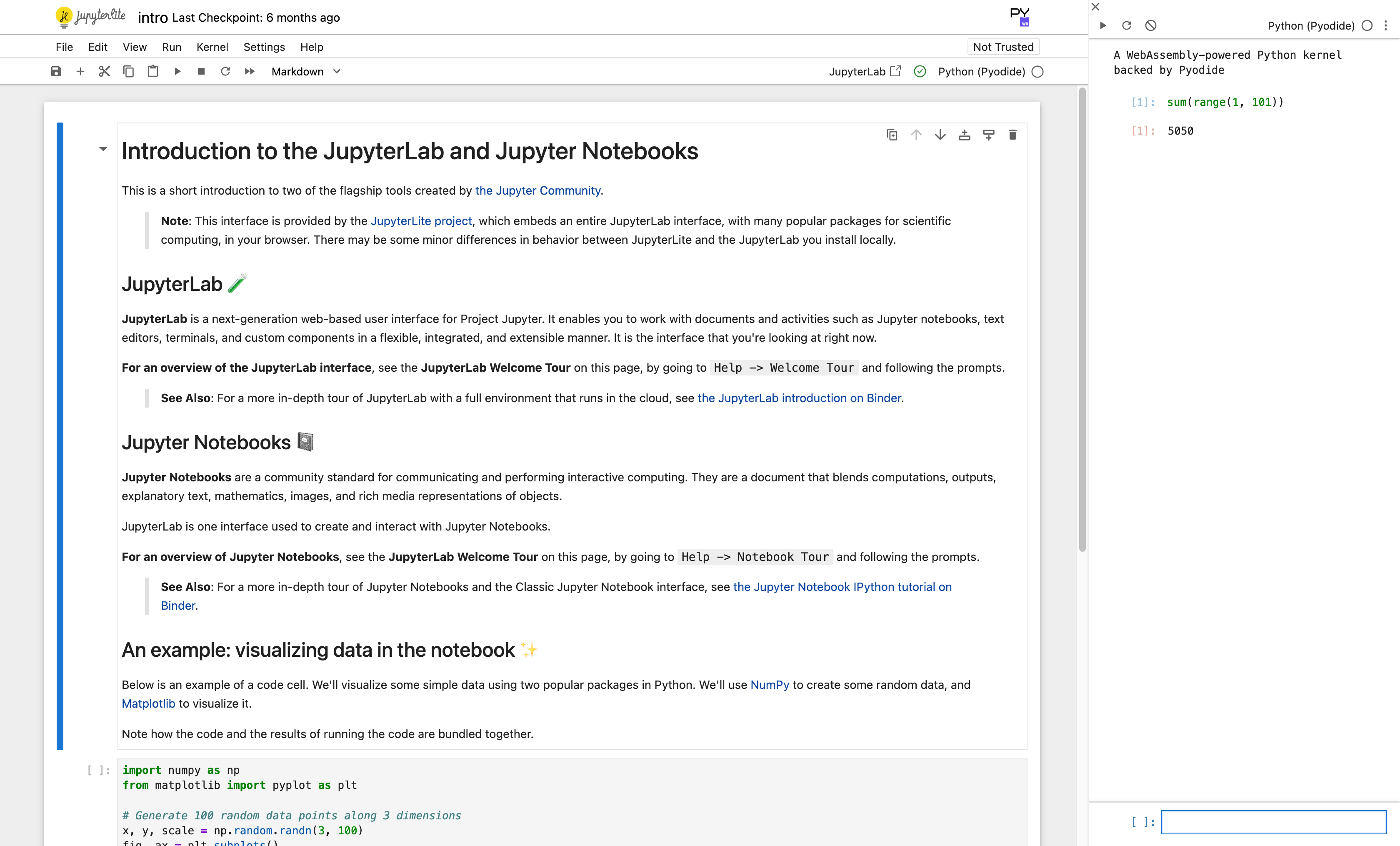The width and height of the screenshot is (1400, 846).
Task: Open the Settings menu
Action: click(x=264, y=47)
